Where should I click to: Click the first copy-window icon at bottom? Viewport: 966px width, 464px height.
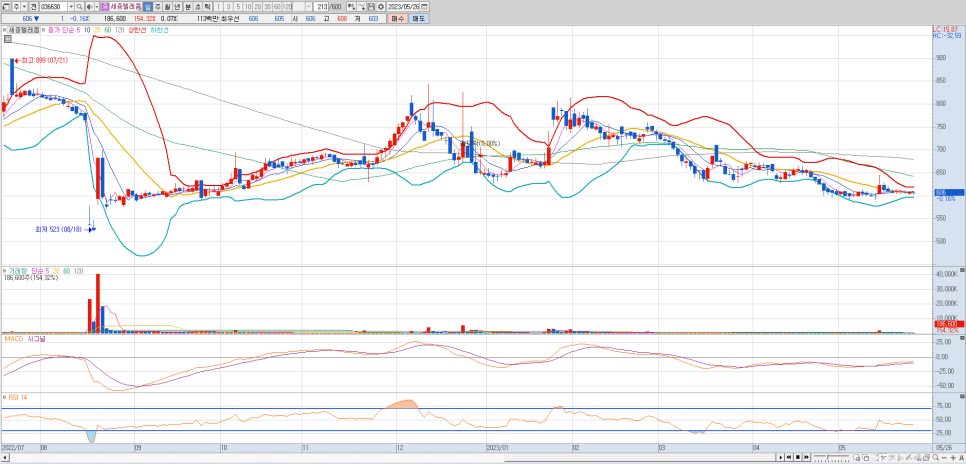856,457
